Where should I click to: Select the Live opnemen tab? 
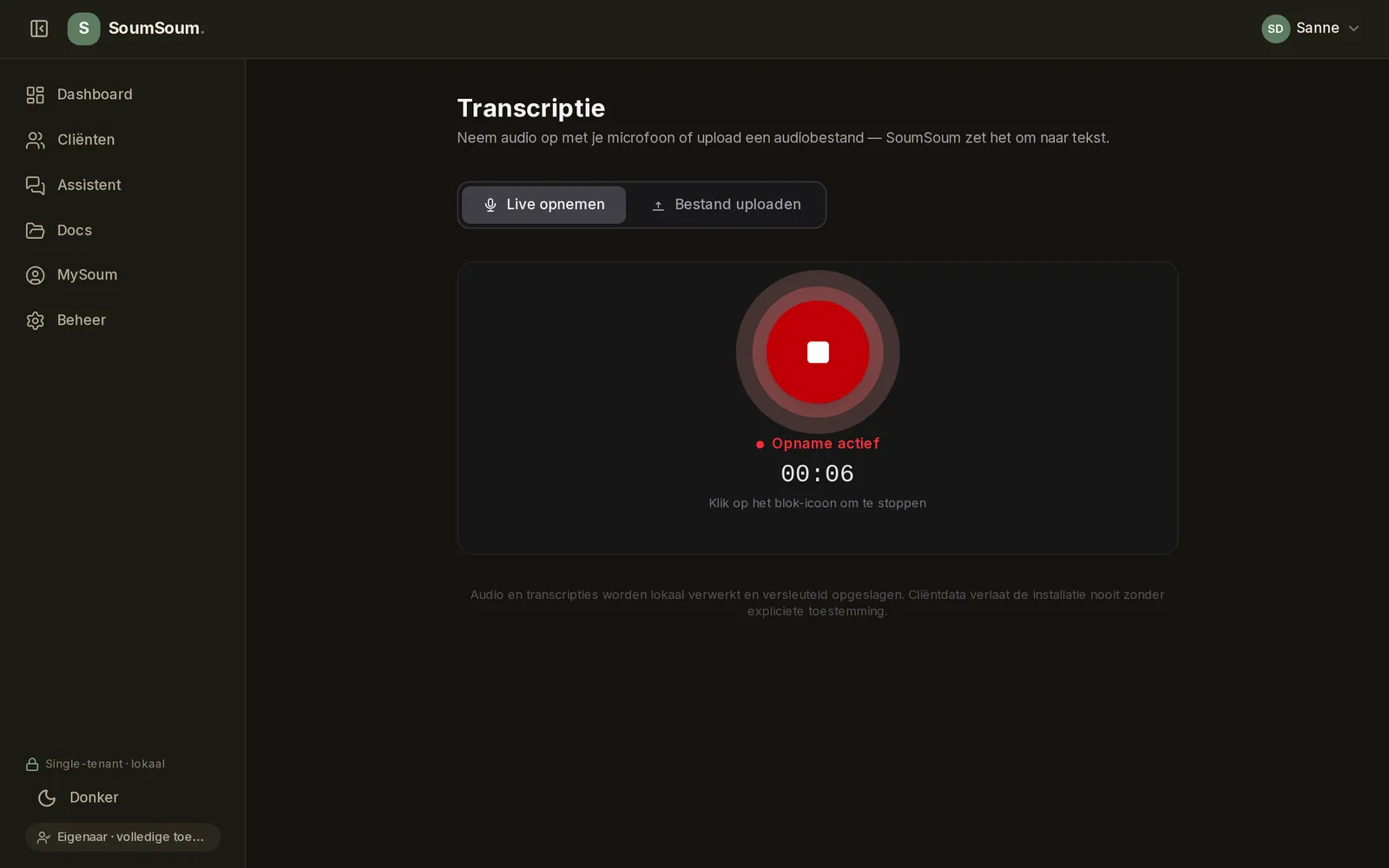pyautogui.click(x=543, y=205)
